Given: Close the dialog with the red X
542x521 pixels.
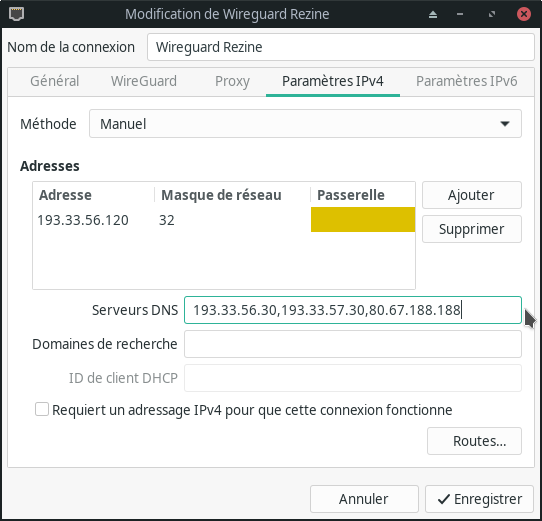Looking at the screenshot, I should (524, 14).
